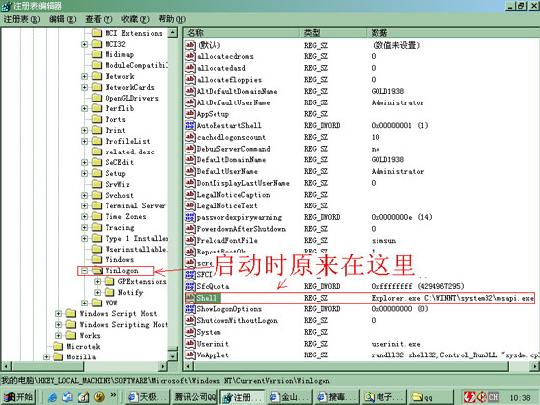This screenshot has width=540, height=405.
Task: Open the 注册表 menu
Action: (22, 19)
